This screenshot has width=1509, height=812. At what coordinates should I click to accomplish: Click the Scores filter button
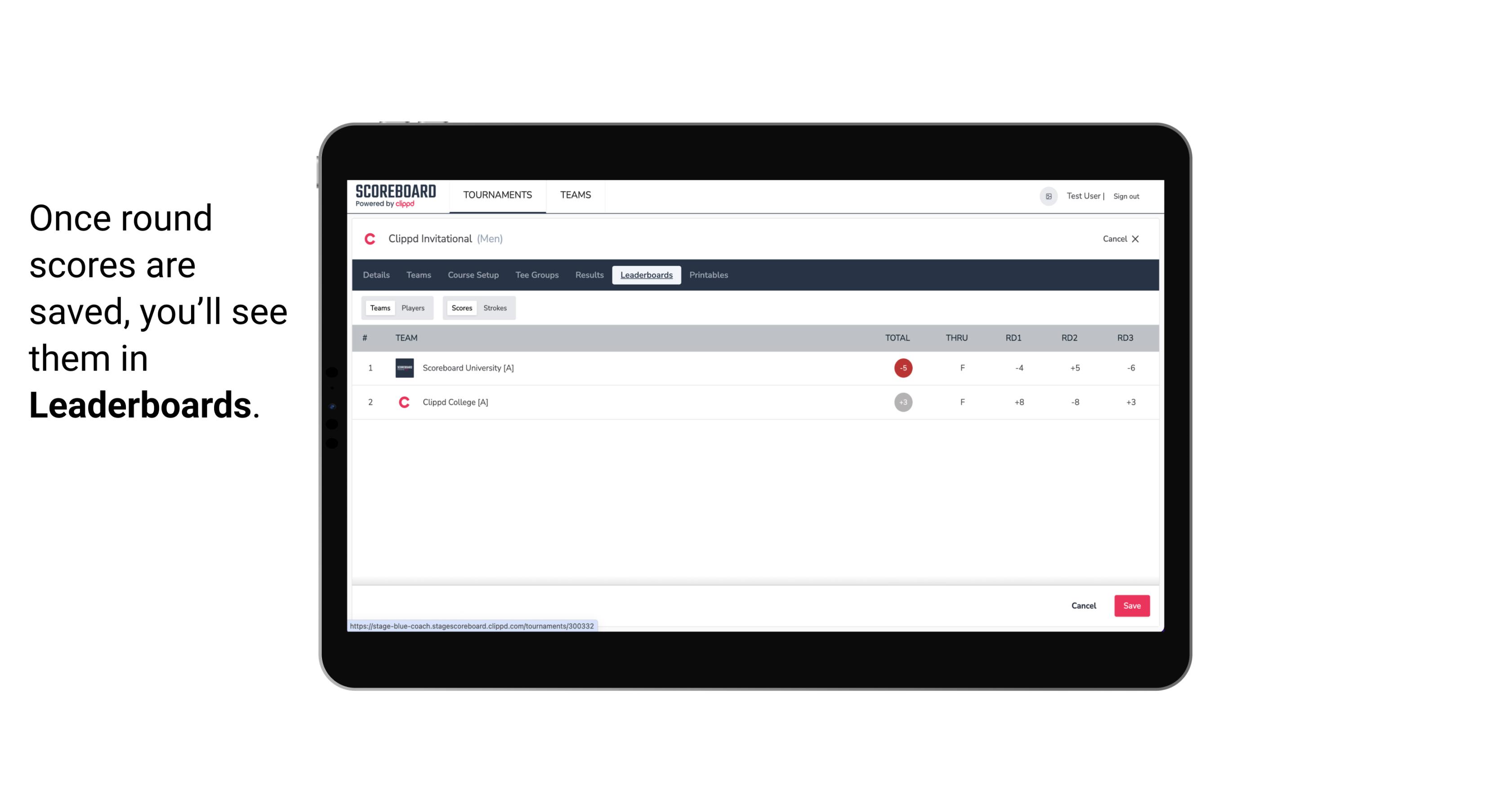461,307
